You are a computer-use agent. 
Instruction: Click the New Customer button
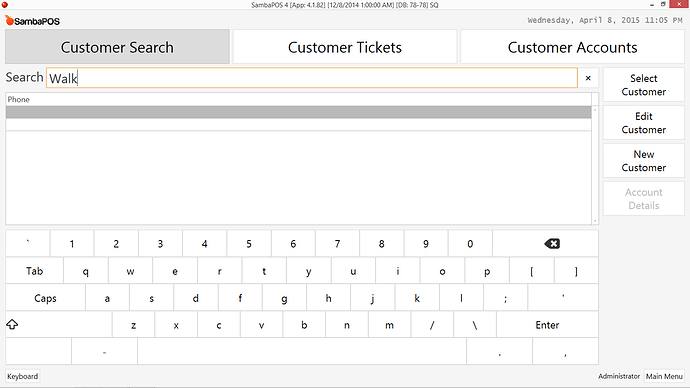click(x=643, y=161)
